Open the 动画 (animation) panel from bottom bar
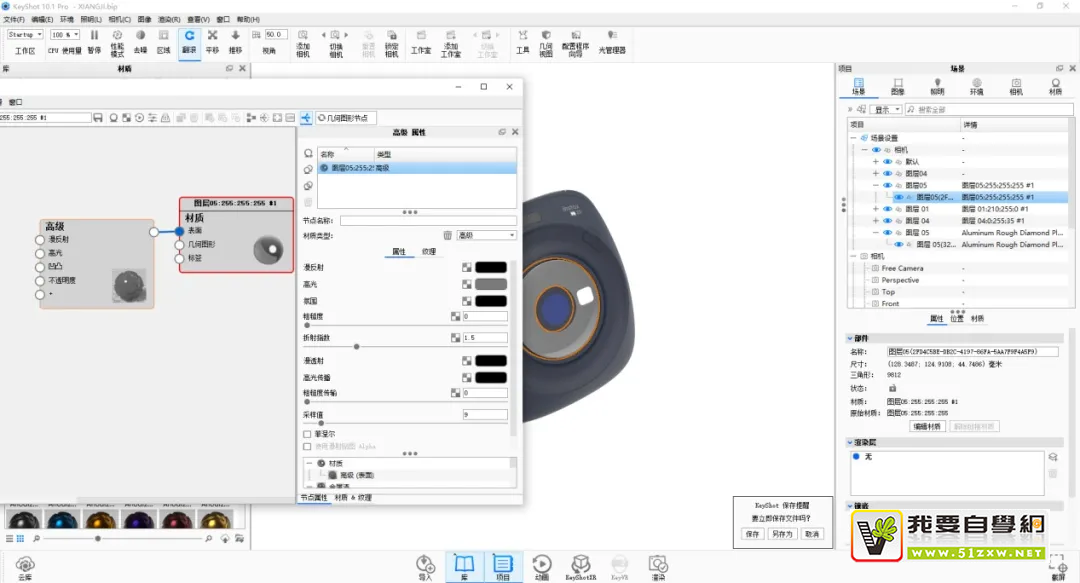The image size is (1080, 583). [541, 566]
